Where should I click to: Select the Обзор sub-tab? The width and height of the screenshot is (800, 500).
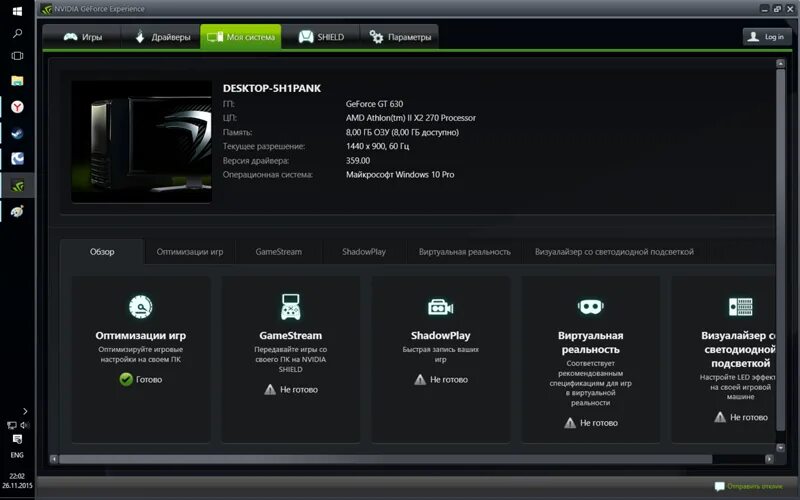coord(102,252)
